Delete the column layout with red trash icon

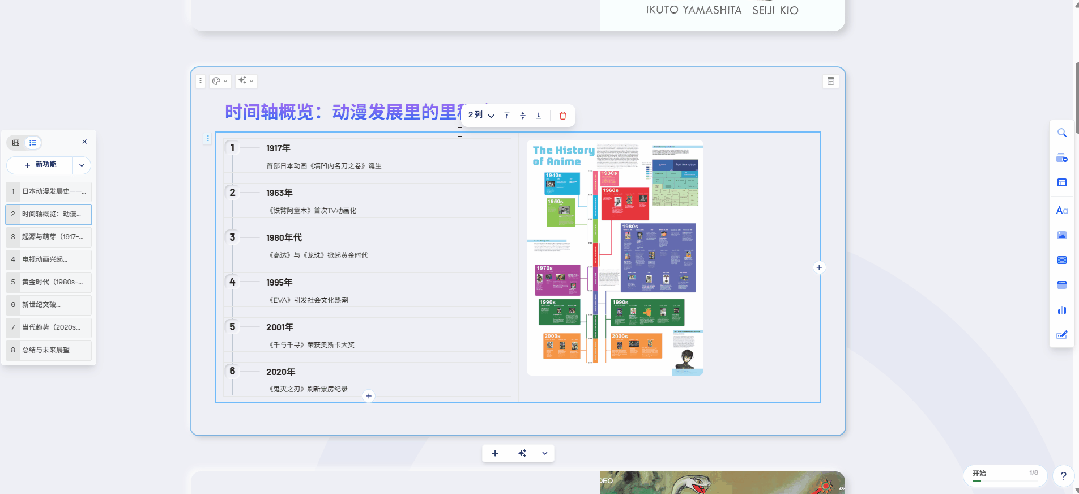[x=563, y=116]
